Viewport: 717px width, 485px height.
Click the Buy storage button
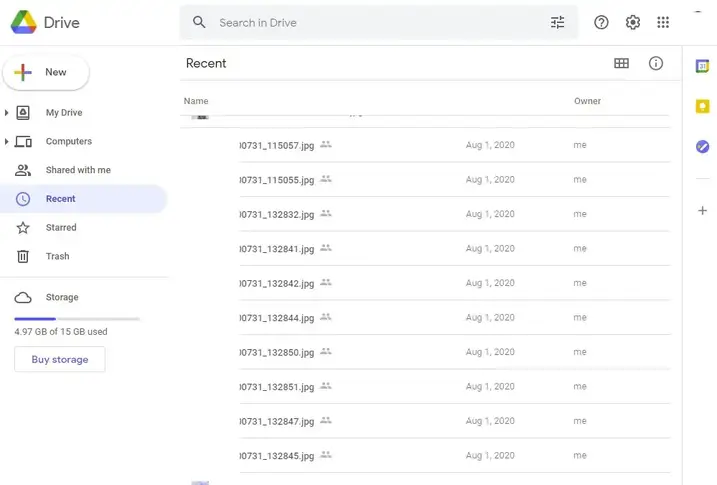(60, 359)
